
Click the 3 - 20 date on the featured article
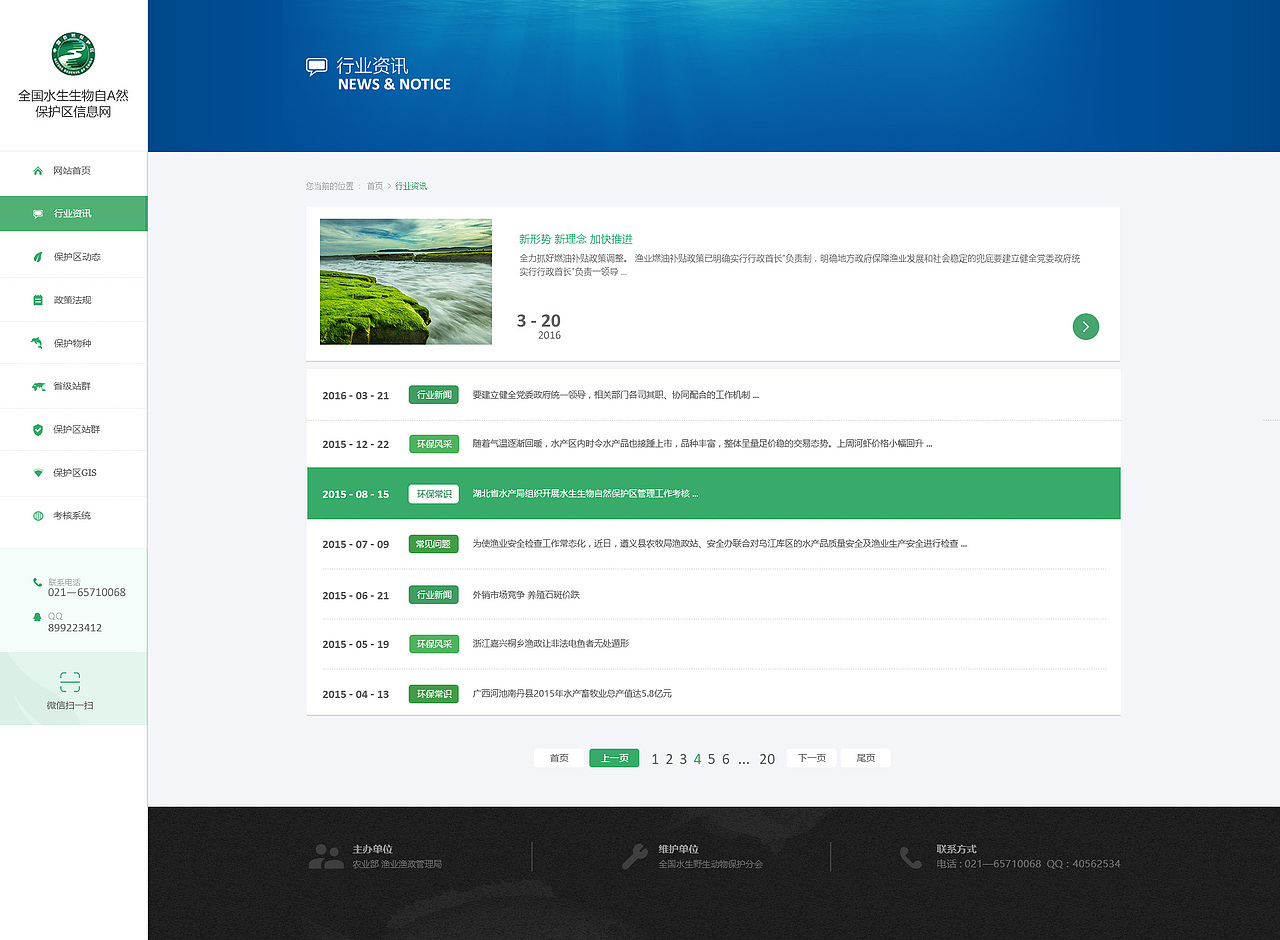[539, 321]
